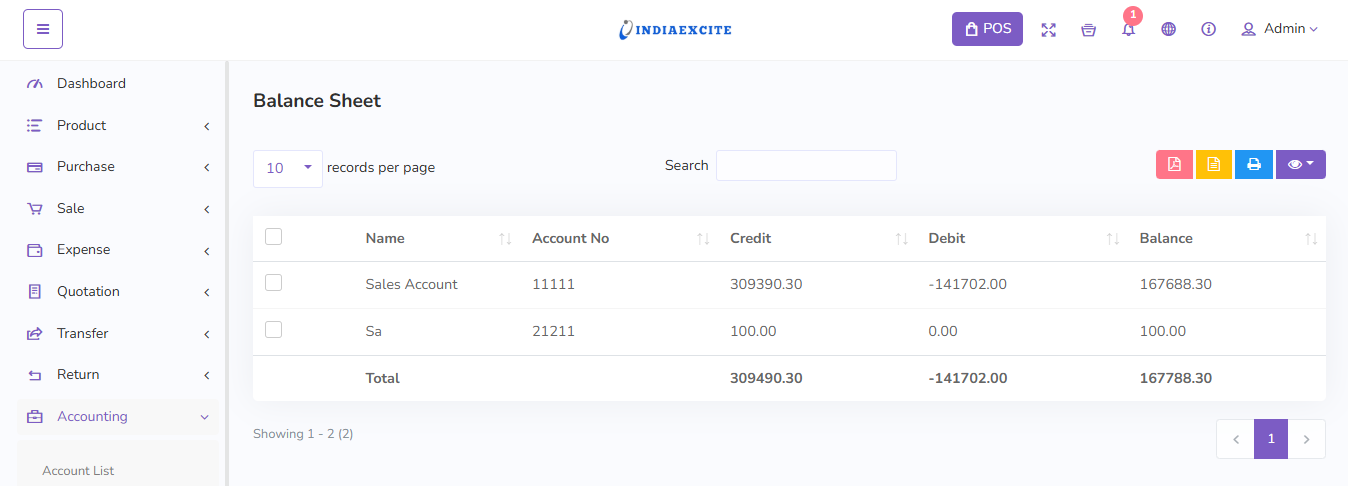Check the Sales Account row checkbox
This screenshot has height=486, width=1348.
click(x=273, y=283)
